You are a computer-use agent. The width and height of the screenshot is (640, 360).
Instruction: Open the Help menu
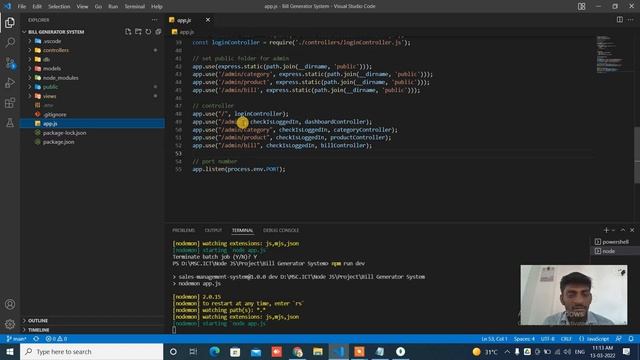(157, 6)
